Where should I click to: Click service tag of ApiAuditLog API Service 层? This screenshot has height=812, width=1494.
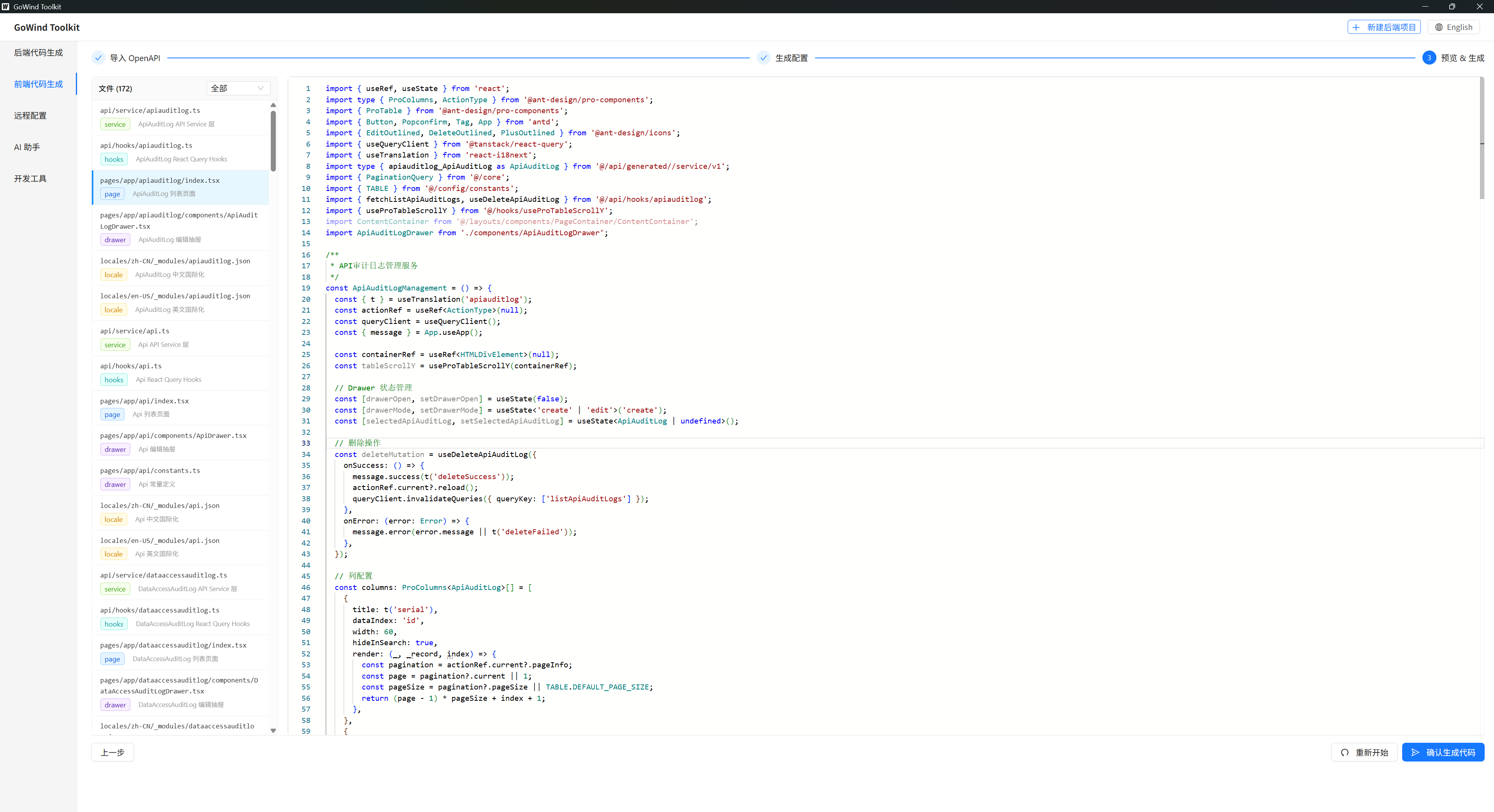point(115,124)
